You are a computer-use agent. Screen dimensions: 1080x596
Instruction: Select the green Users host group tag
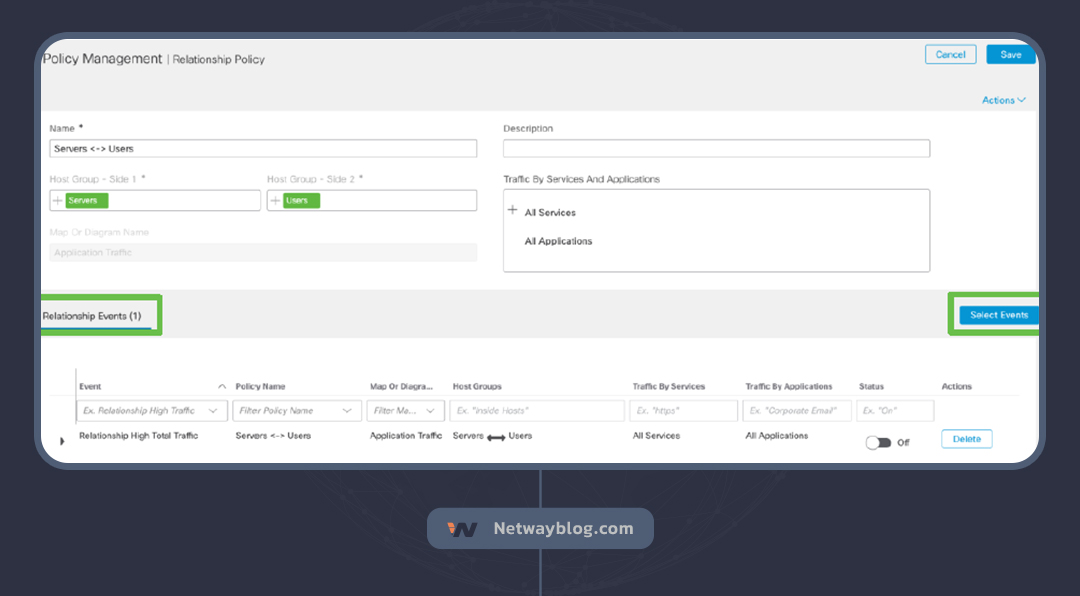pos(301,201)
